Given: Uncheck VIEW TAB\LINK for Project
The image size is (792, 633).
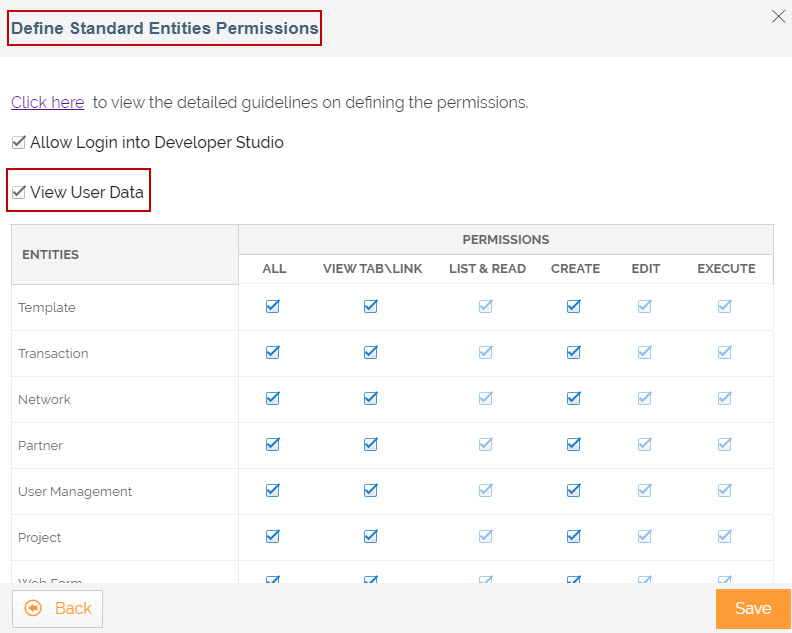Looking at the screenshot, I should tap(371, 536).
